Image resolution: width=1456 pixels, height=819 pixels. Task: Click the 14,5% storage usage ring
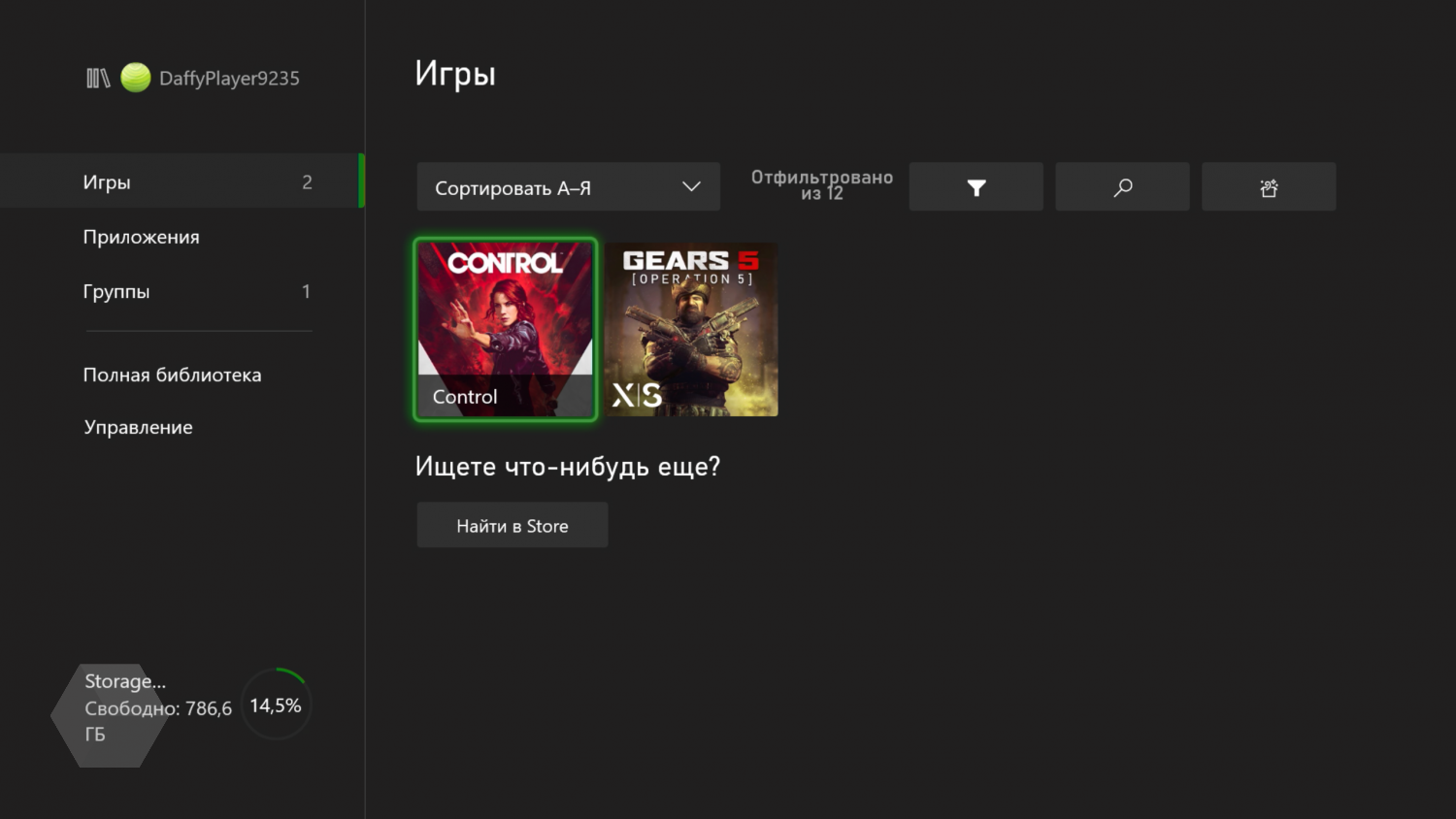[x=276, y=705]
